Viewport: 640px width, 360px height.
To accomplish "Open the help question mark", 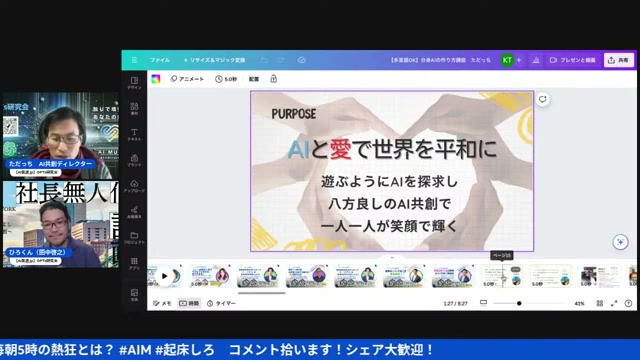I will [629, 303].
